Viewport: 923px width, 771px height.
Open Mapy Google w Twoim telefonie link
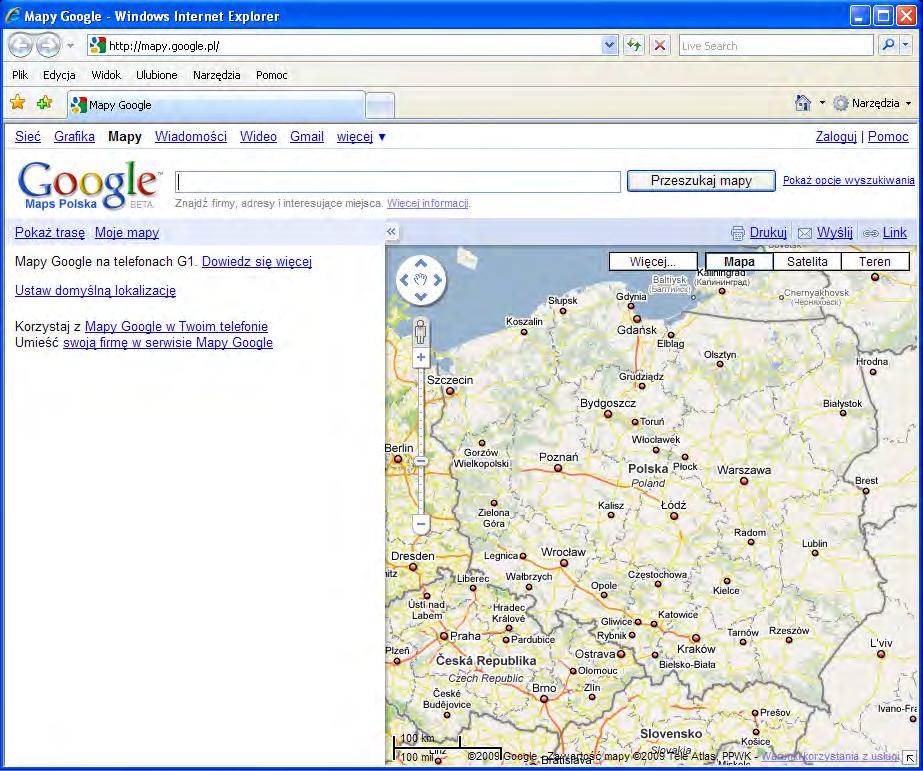tap(176, 326)
